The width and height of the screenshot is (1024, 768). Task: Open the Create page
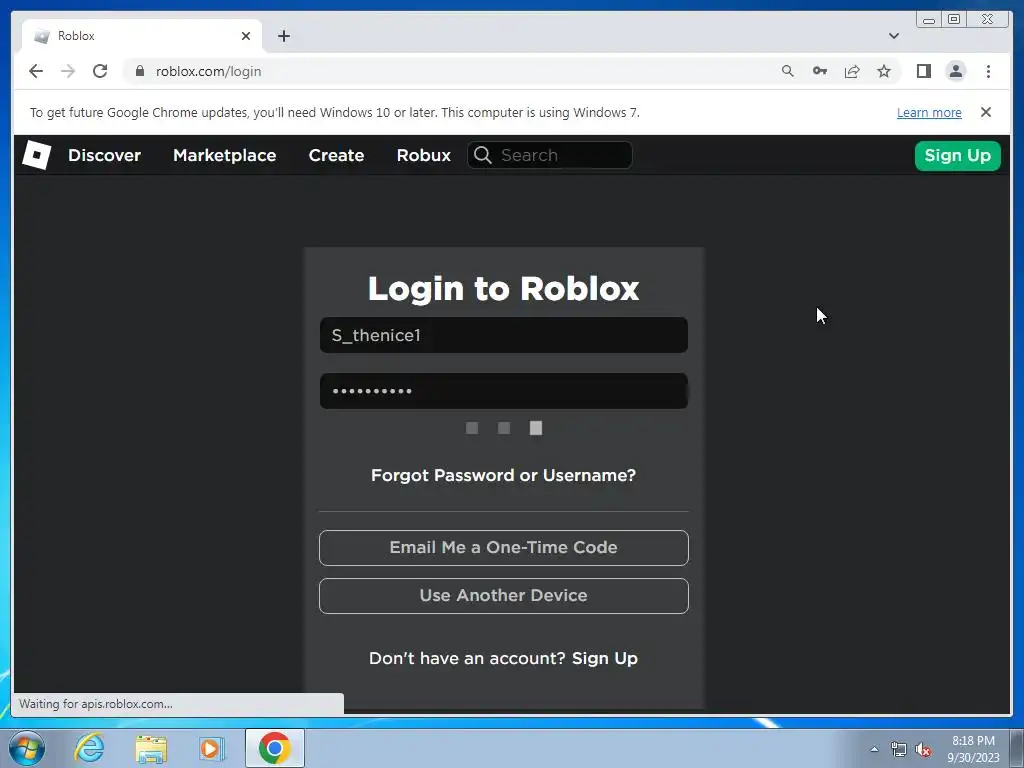(x=336, y=155)
